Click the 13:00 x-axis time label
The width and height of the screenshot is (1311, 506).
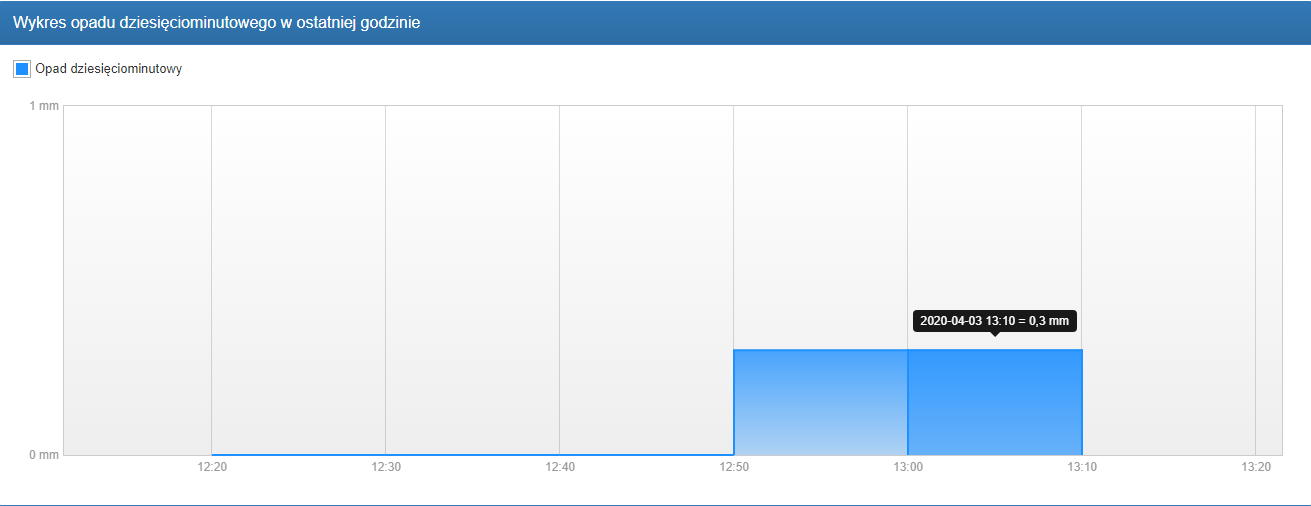[x=907, y=466]
